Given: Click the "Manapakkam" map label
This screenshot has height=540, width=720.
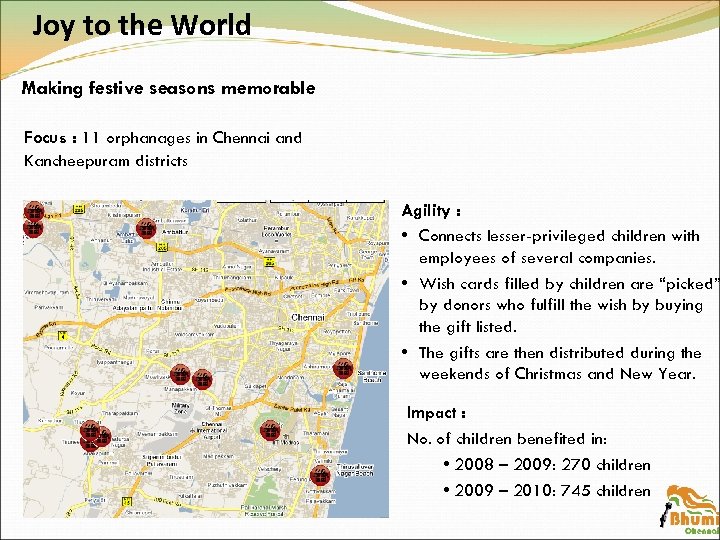Looking at the screenshot, I should (x=179, y=388).
